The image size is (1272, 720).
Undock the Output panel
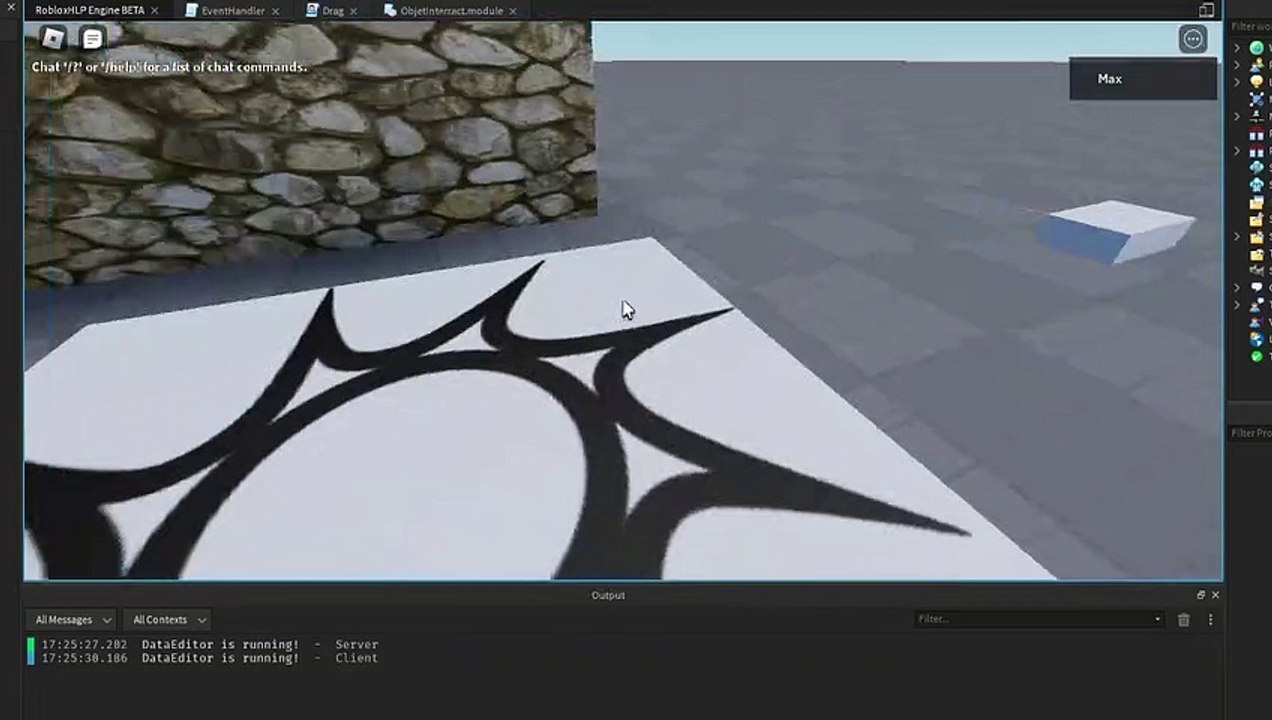coord(1201,595)
